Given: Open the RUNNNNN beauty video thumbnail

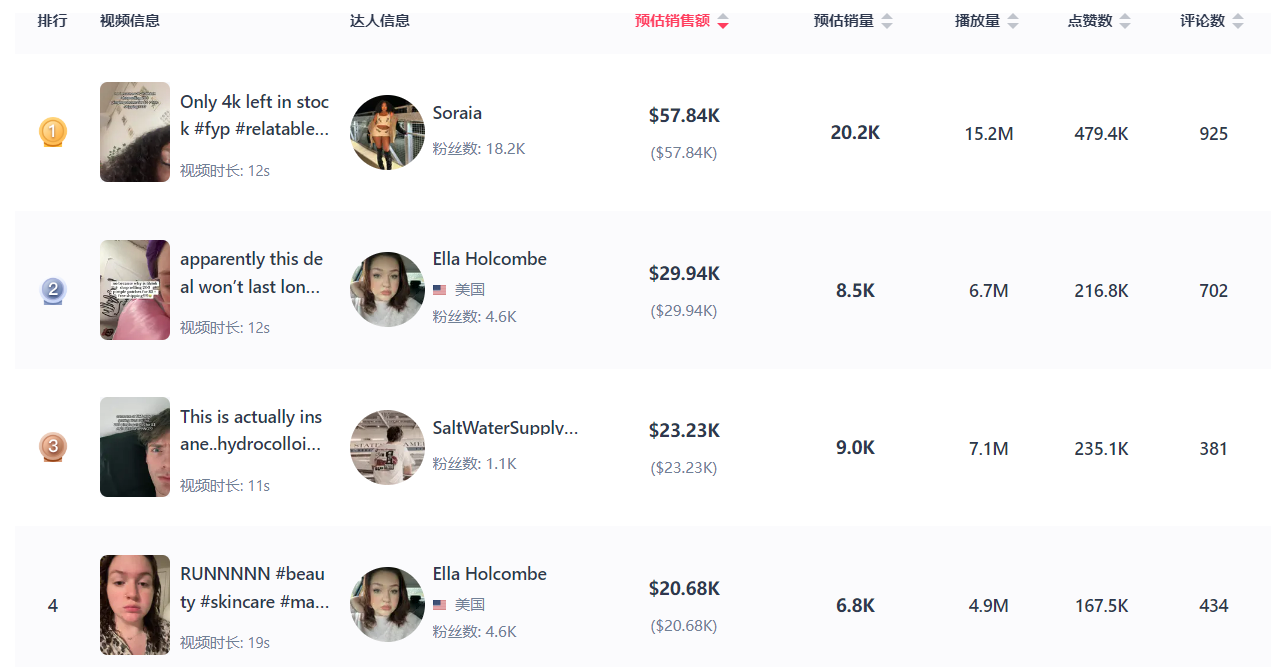Looking at the screenshot, I should [x=135, y=605].
